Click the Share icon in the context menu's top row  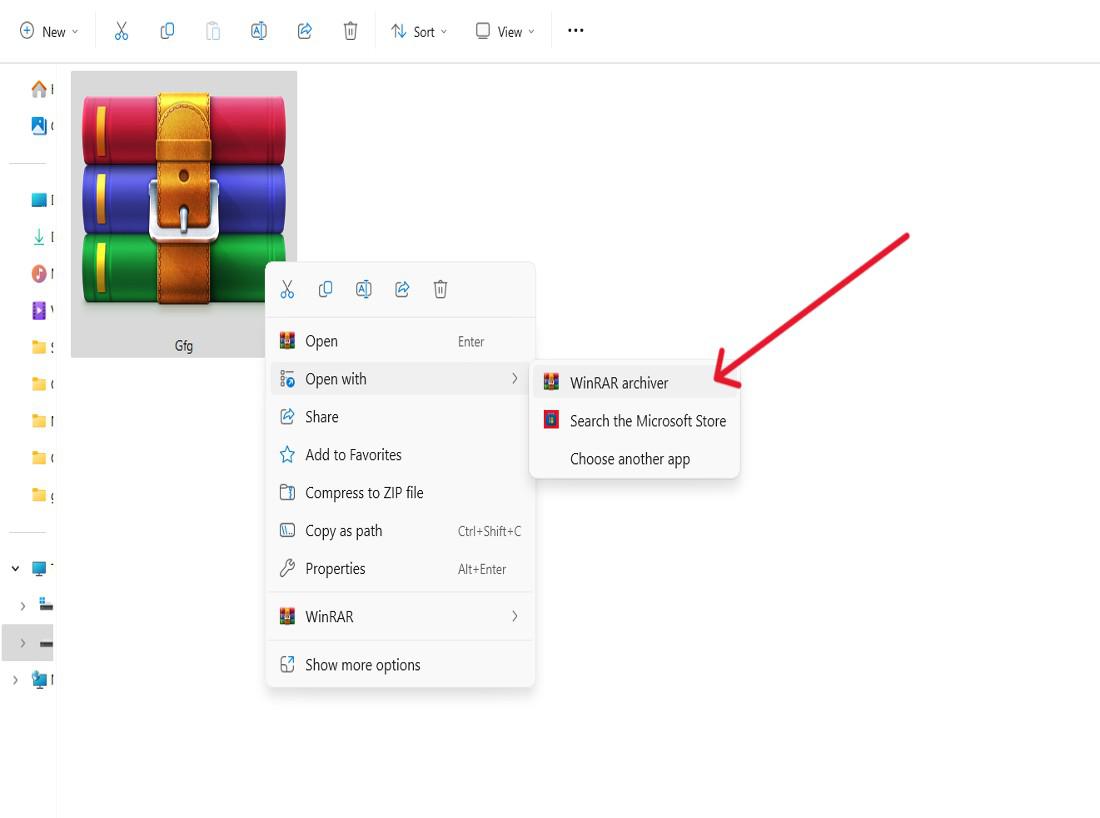402,289
